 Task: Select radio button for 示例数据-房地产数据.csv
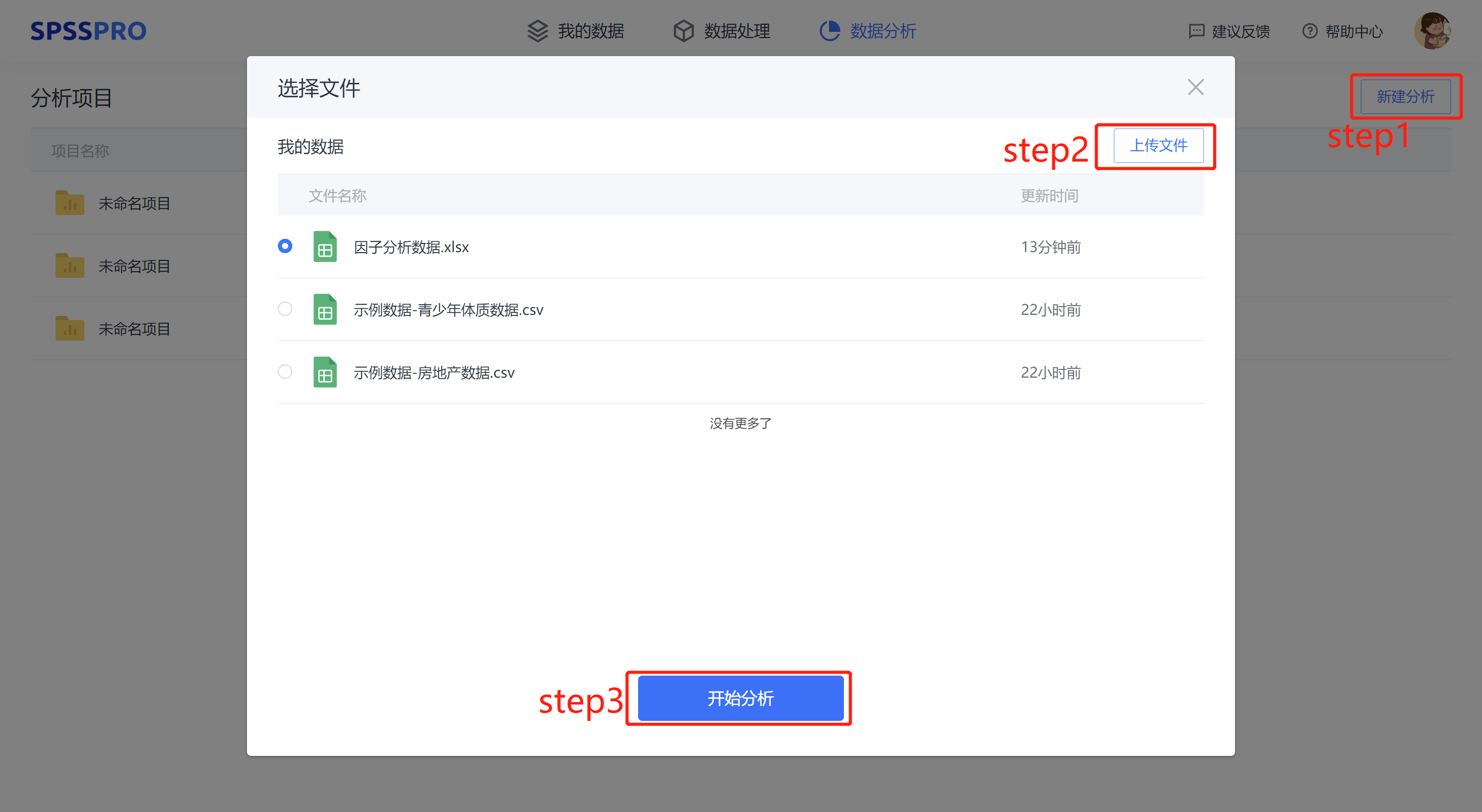[x=285, y=372]
